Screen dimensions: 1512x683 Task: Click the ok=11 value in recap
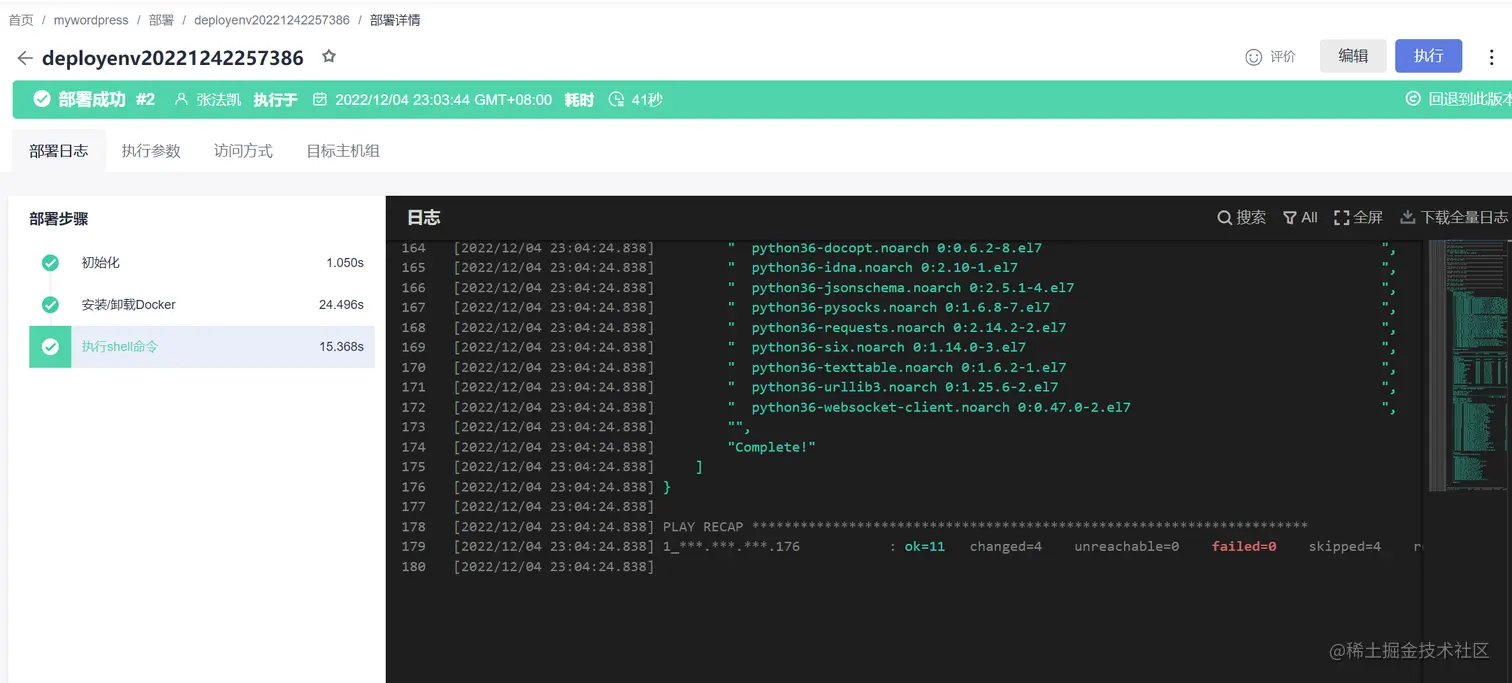pyautogui.click(x=924, y=547)
